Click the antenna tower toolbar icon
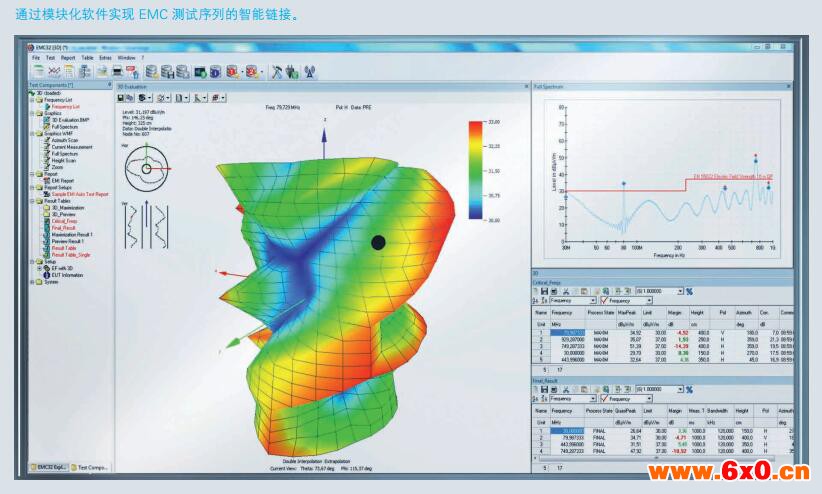Screen dimensions: 822x494 pyautogui.click(x=310, y=72)
